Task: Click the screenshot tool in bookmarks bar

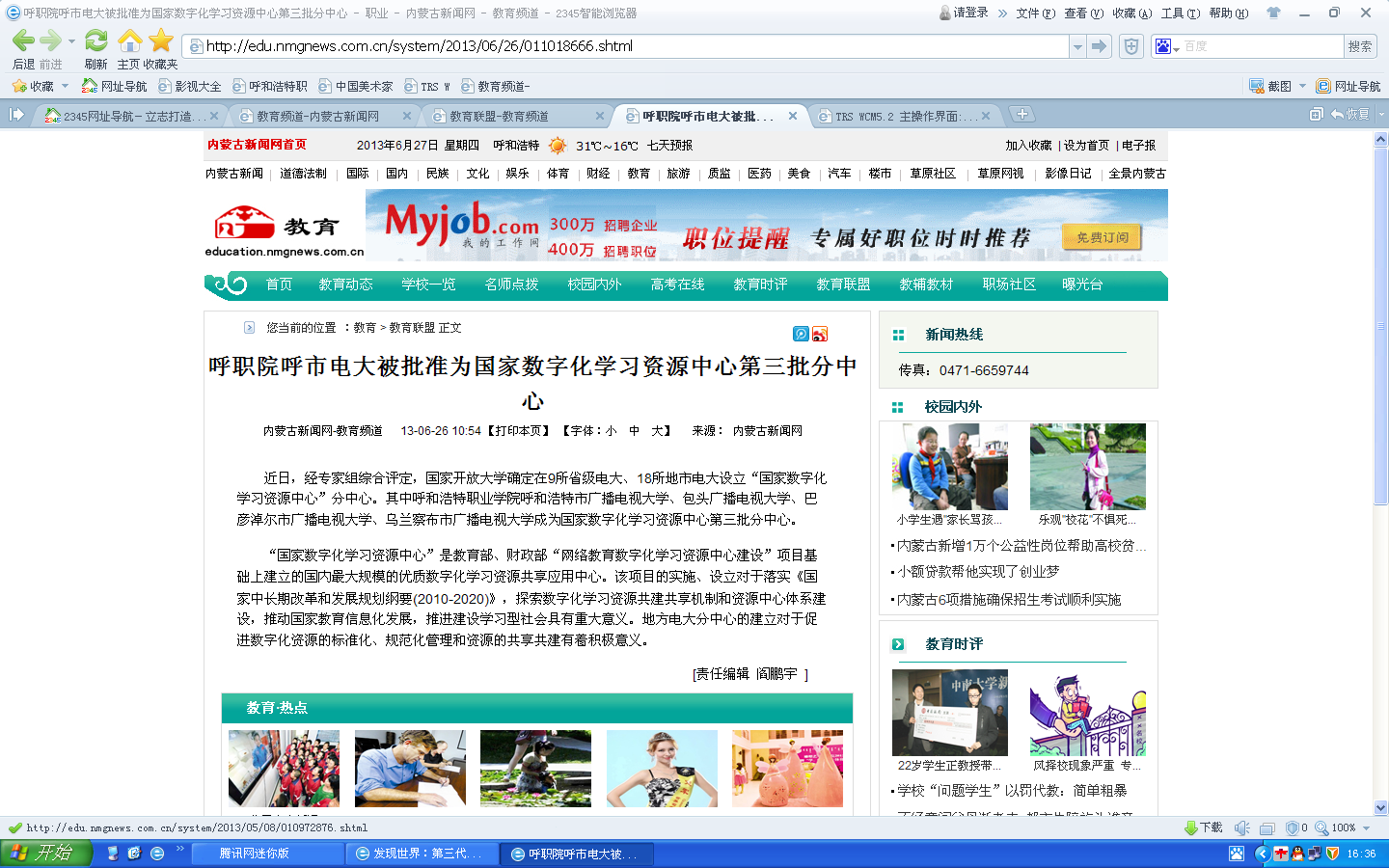Action: 1271,86
